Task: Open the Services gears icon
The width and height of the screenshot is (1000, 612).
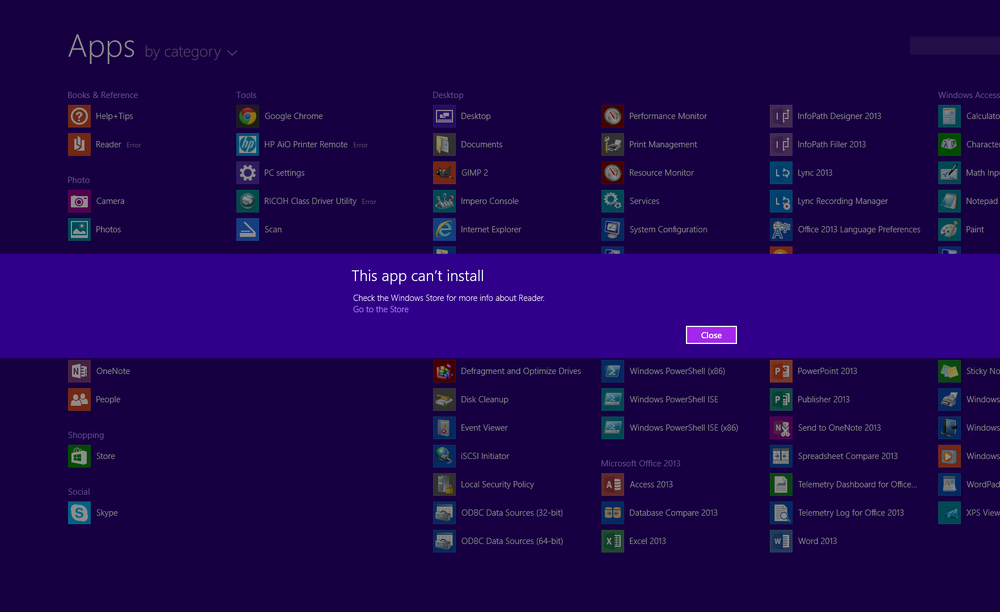Action: pyautogui.click(x=612, y=201)
